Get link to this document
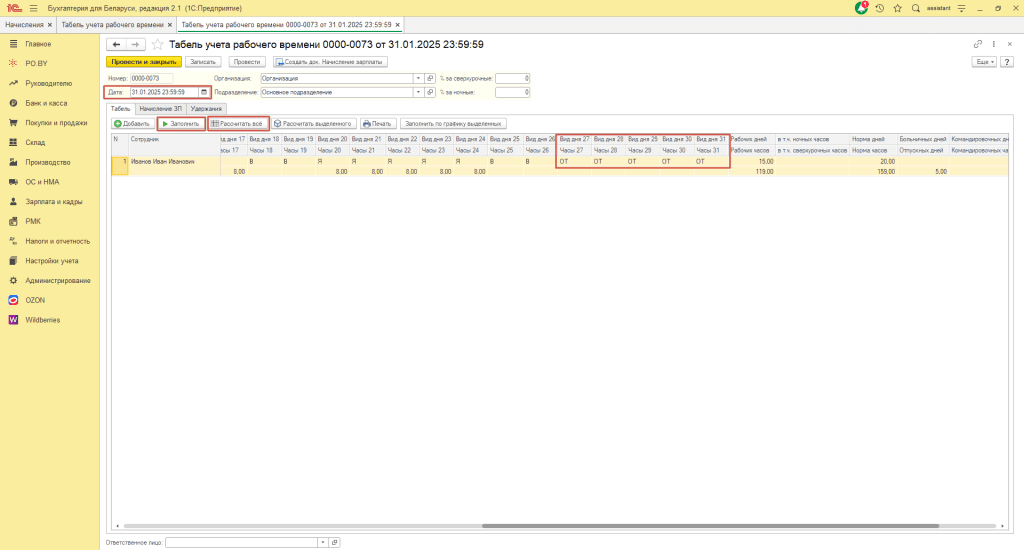This screenshot has height=550, width=1024. tap(978, 44)
